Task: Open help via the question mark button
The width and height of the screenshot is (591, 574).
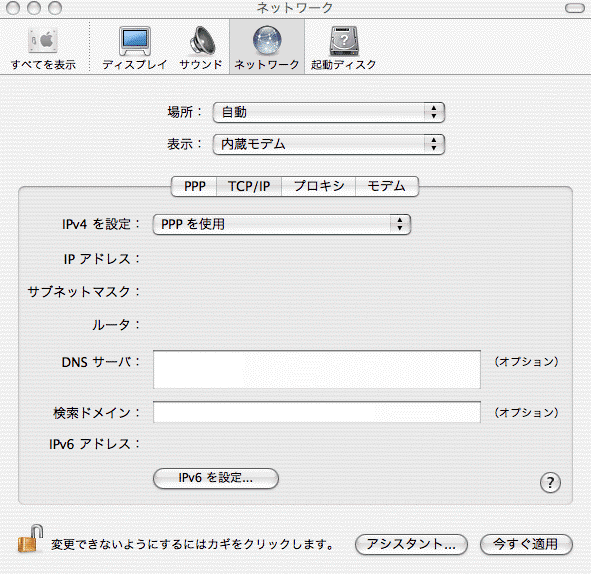Action: tap(550, 482)
